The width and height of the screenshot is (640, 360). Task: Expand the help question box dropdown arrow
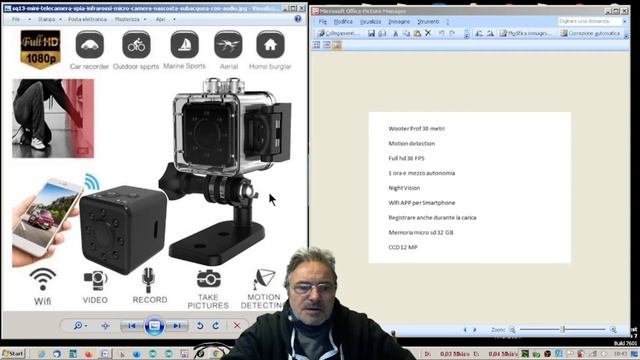click(624, 21)
